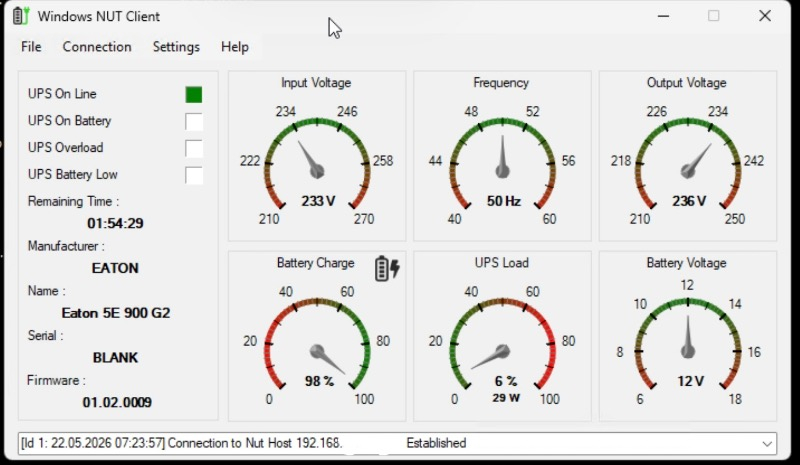Click the BLANK serial value

point(115,358)
